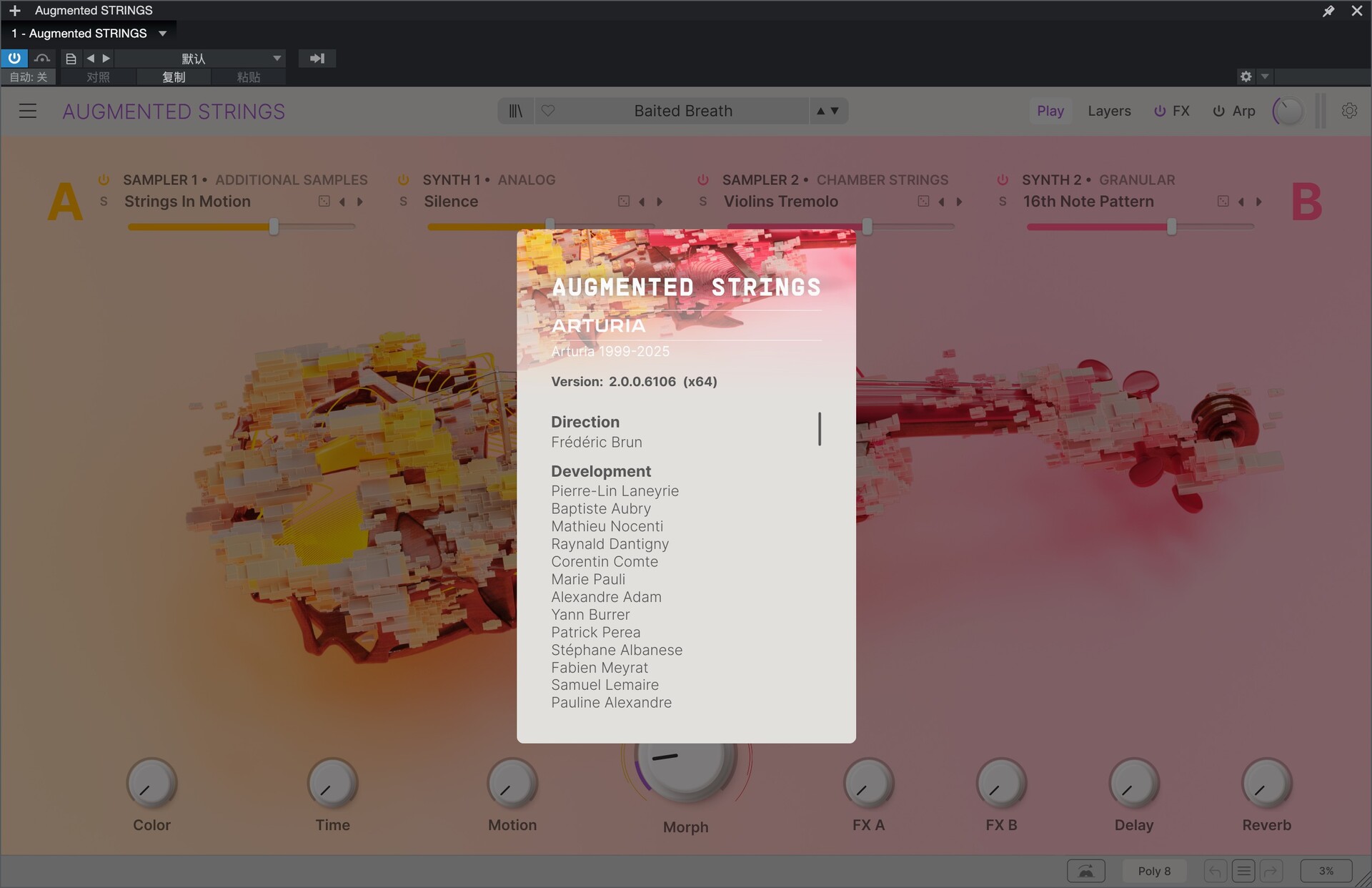This screenshot has width=1372, height=888.
Task: Randomize Synth 2 pattern with dice icon
Action: (x=1223, y=202)
